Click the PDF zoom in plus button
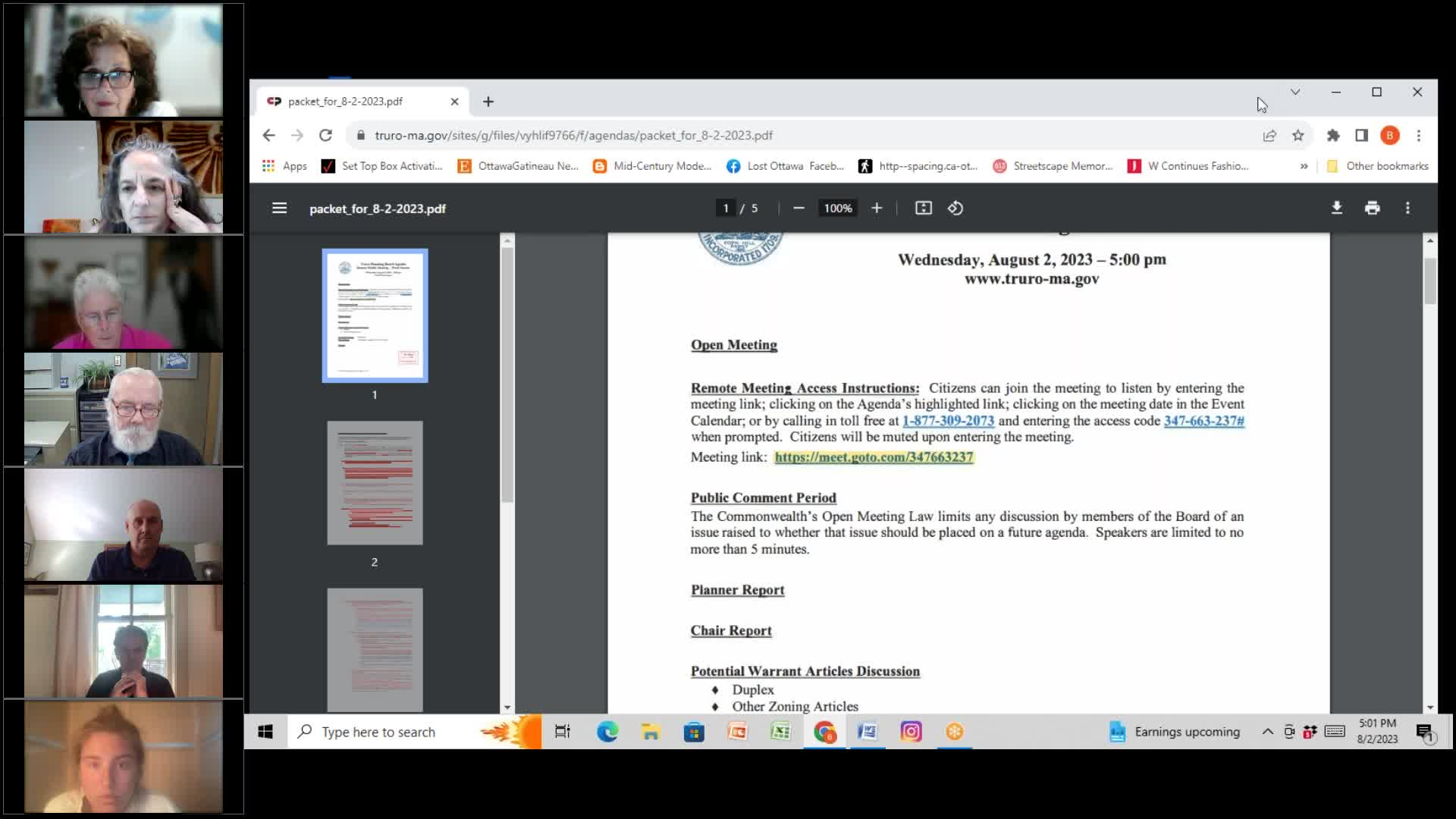This screenshot has width=1456, height=819. [x=877, y=208]
